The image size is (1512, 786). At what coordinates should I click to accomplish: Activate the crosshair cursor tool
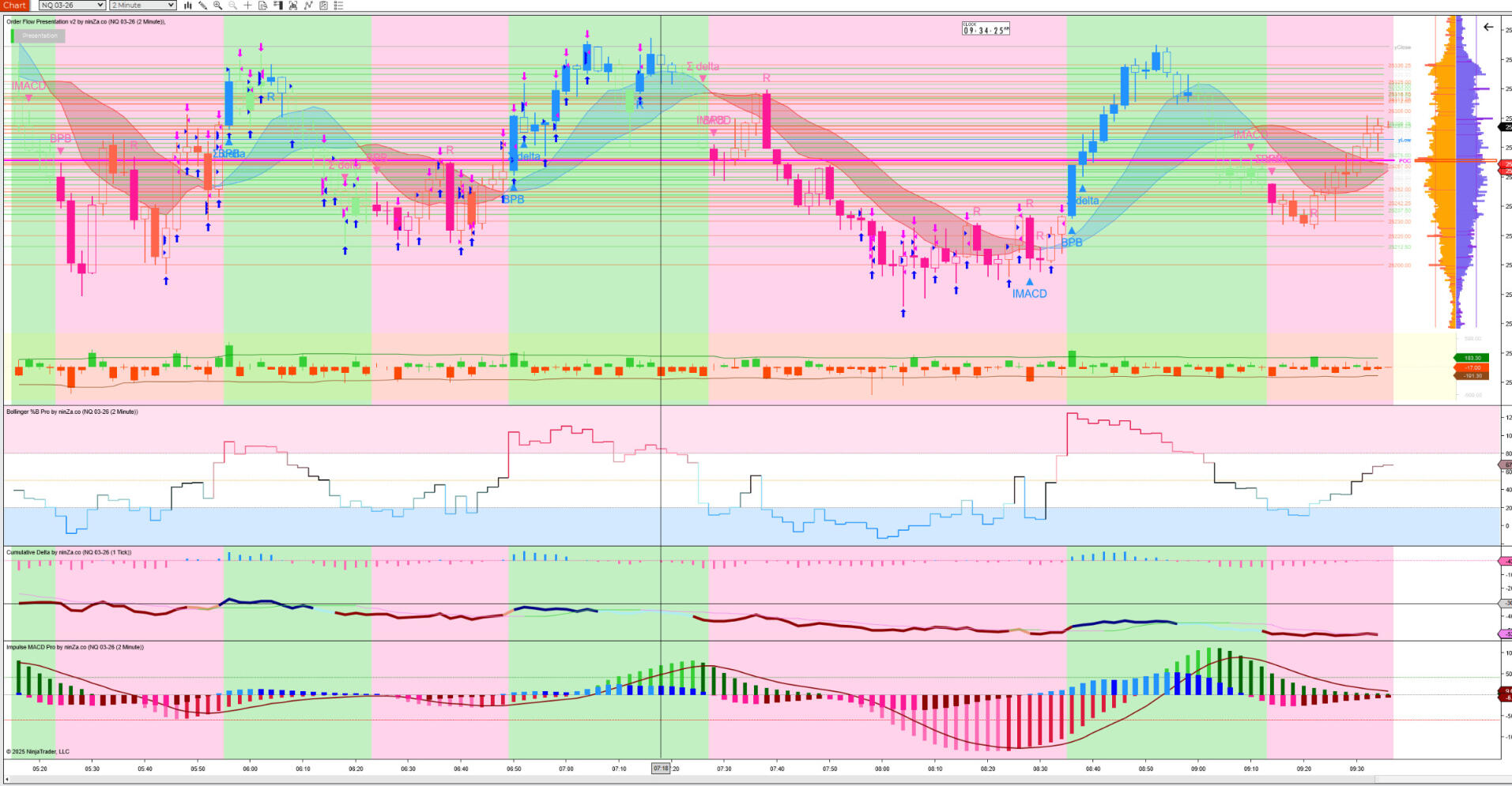coord(247,6)
